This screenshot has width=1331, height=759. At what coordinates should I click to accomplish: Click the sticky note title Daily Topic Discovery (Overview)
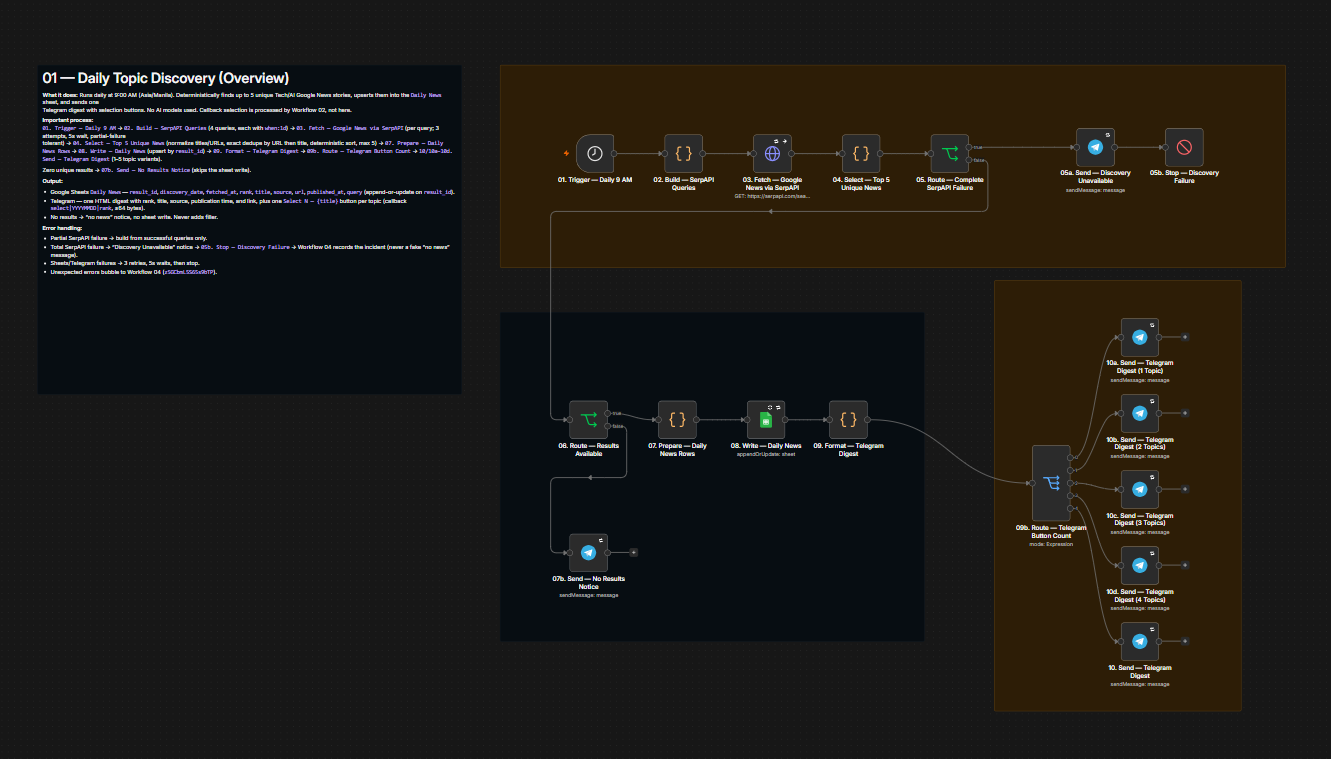166,78
